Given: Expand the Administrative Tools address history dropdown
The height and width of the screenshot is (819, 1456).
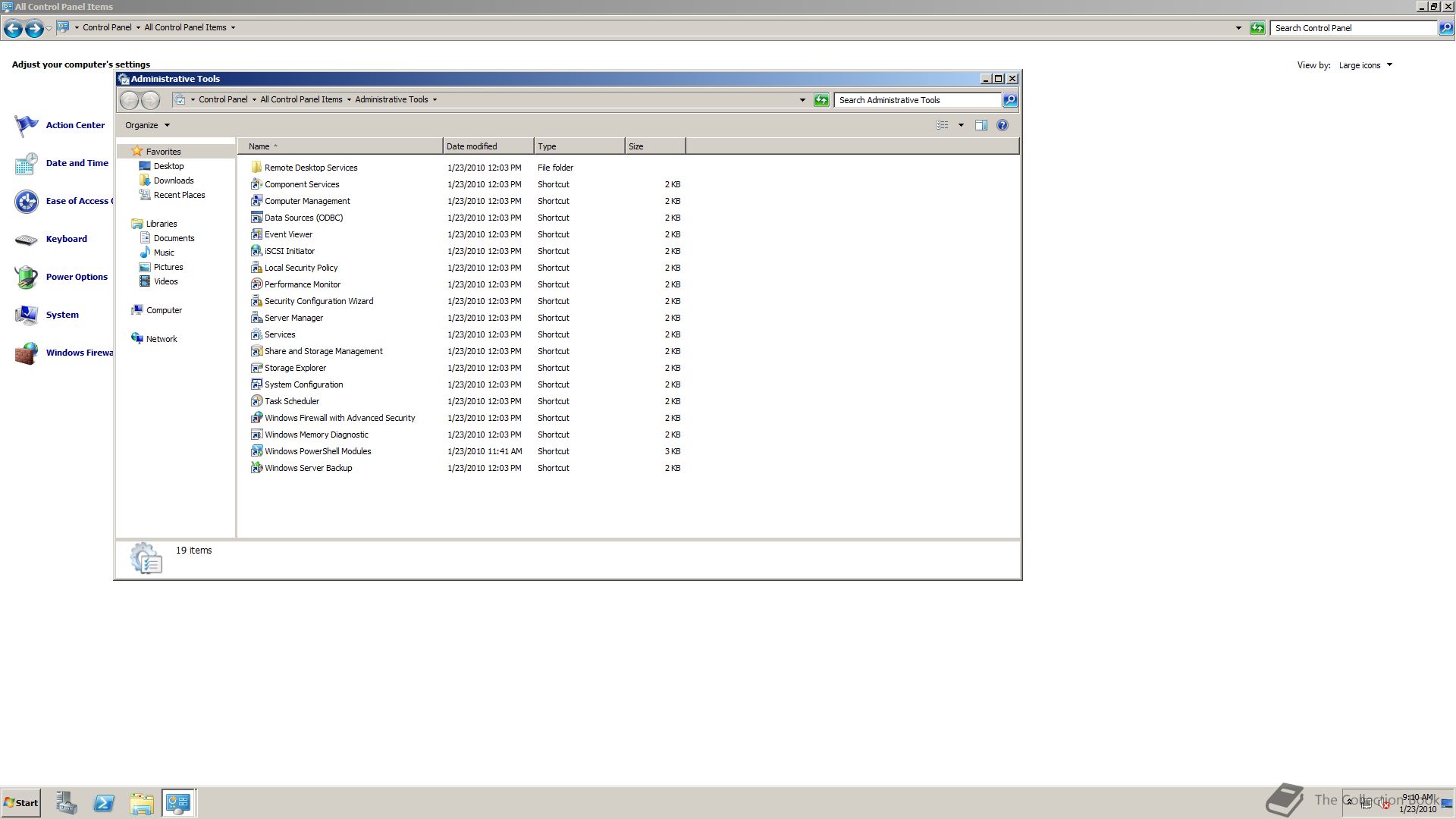Looking at the screenshot, I should (802, 99).
